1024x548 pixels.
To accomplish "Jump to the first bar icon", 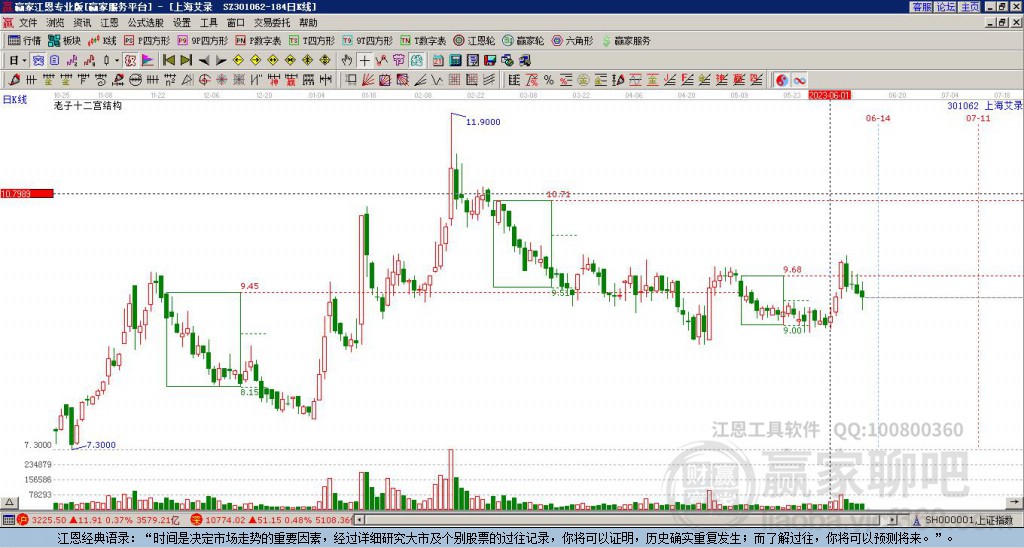I will pyautogui.click(x=168, y=61).
